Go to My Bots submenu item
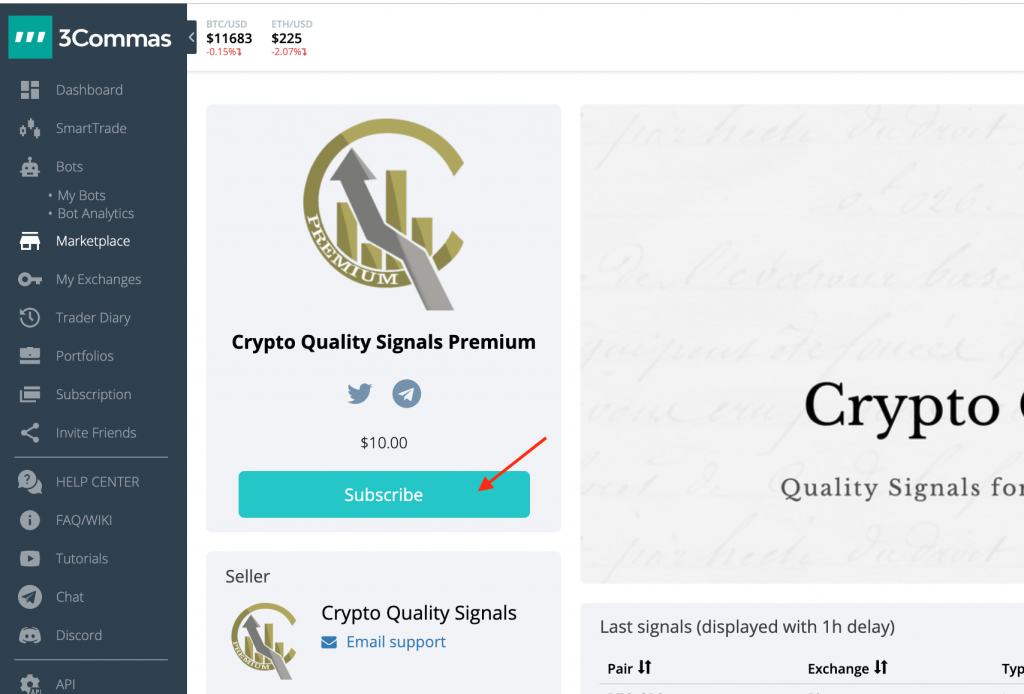Image resolution: width=1024 pixels, height=694 pixels. tap(81, 196)
